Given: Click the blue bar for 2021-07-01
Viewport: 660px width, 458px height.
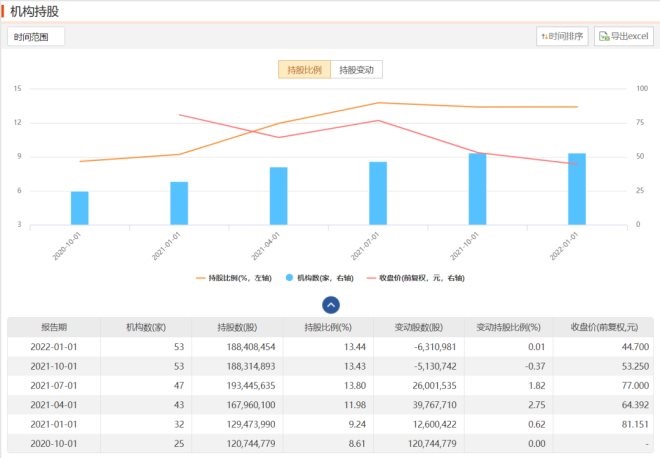Looking at the screenshot, I should tap(378, 193).
